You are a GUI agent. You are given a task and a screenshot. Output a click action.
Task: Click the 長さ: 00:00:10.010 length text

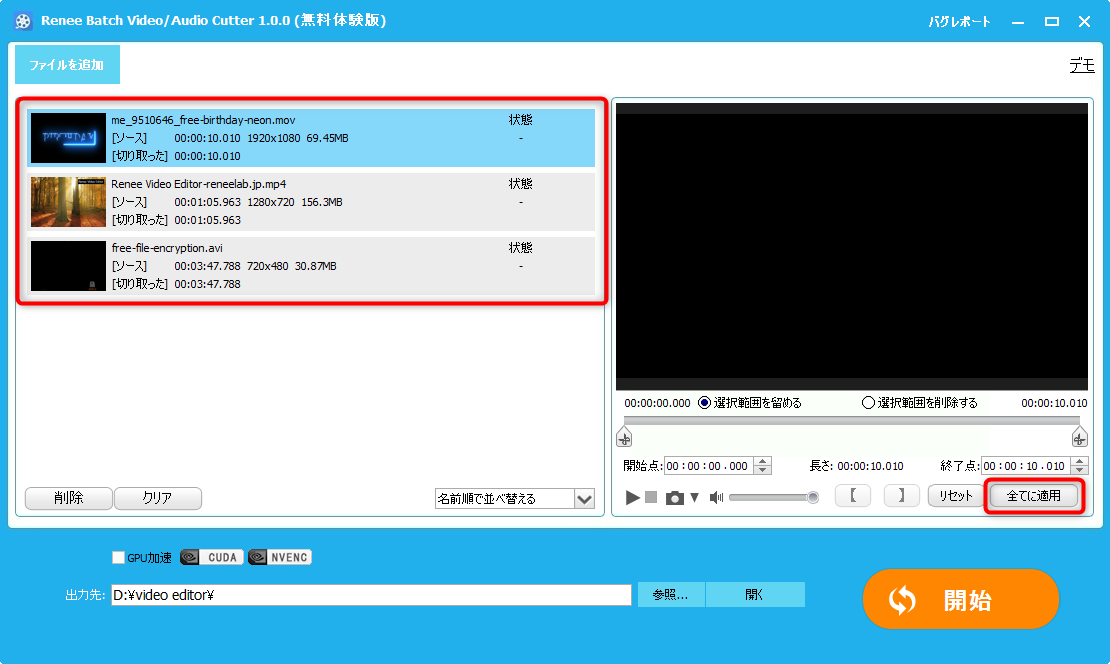(x=857, y=466)
